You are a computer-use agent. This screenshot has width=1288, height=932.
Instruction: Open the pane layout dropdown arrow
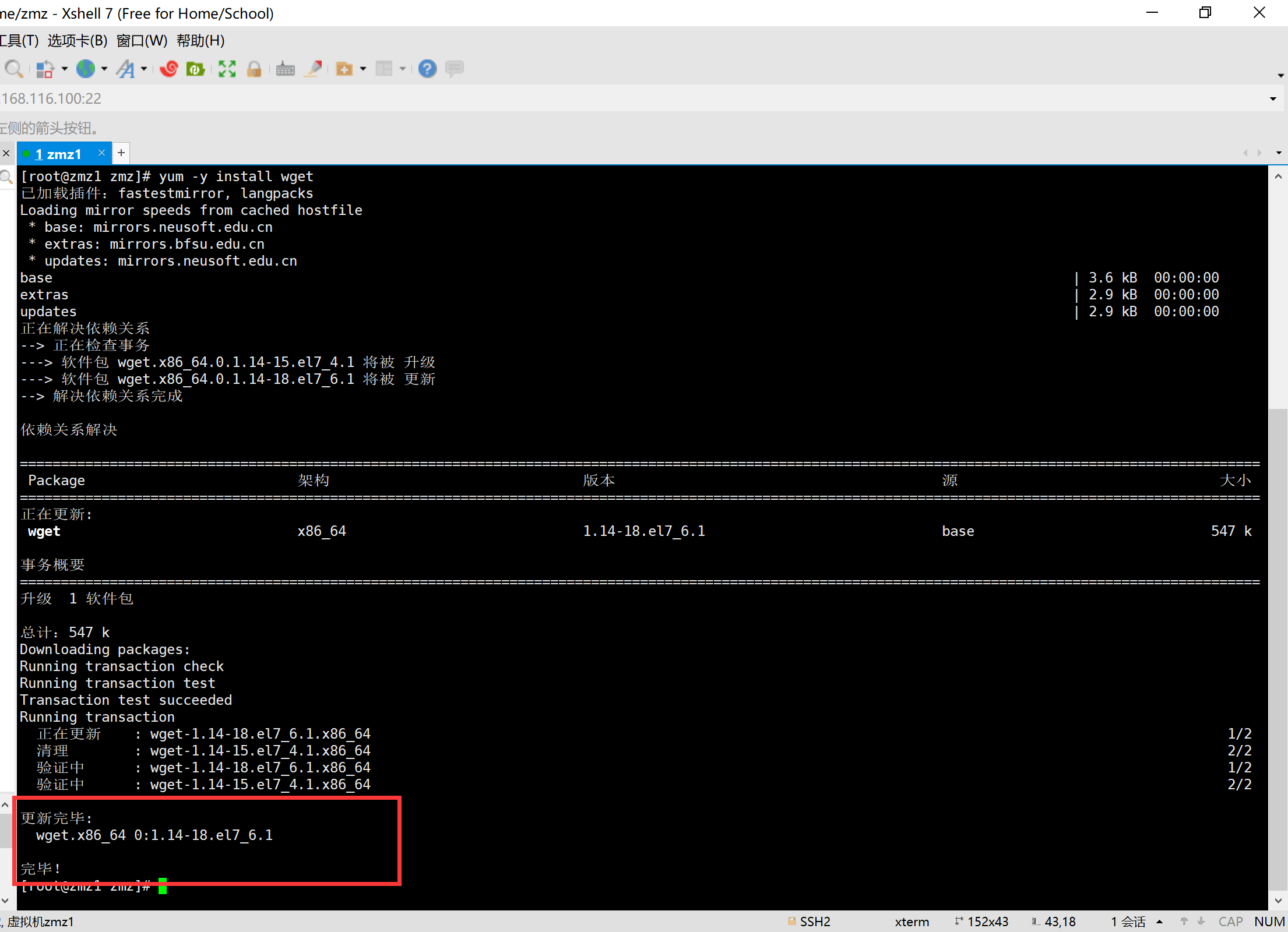point(403,69)
